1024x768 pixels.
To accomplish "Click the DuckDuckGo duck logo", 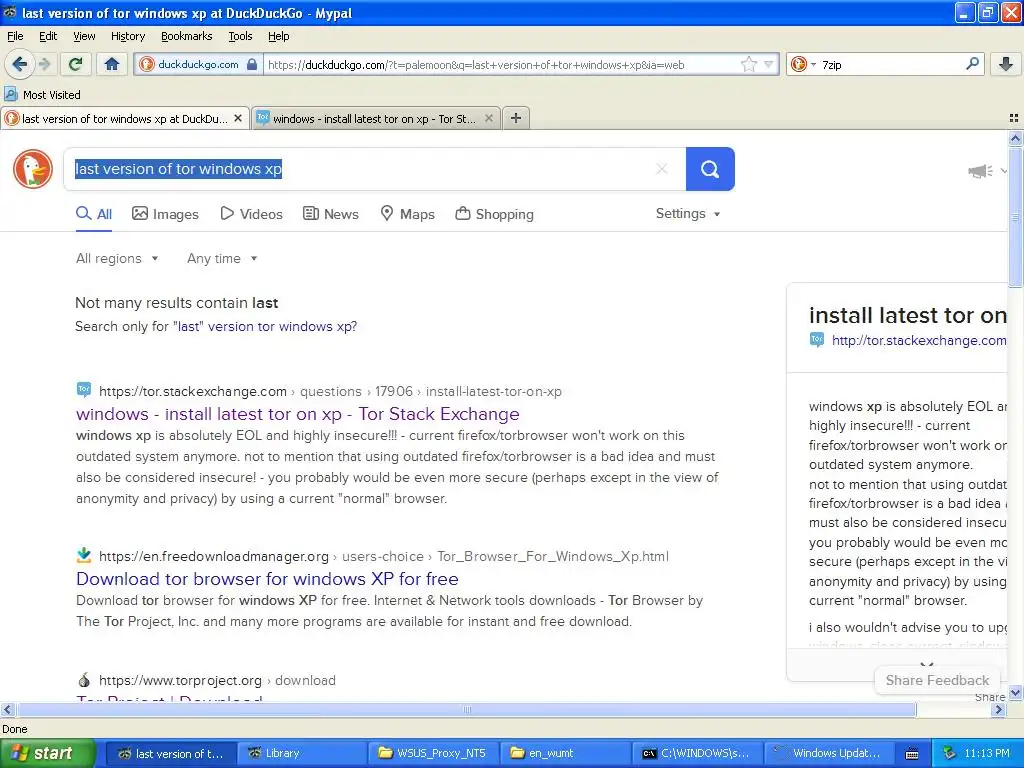I will click(33, 169).
